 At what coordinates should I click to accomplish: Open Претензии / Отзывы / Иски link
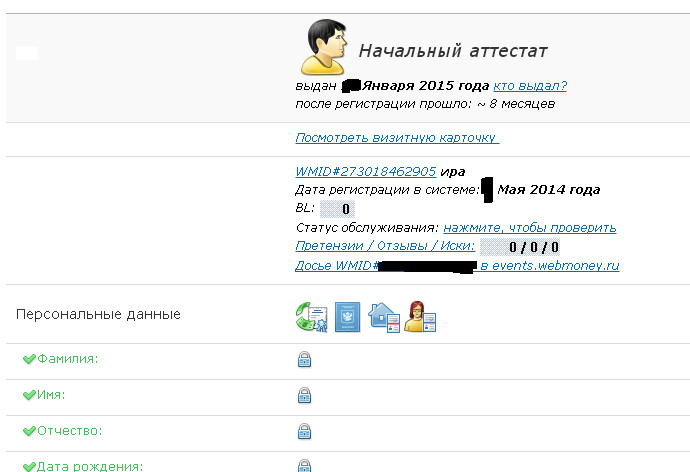click(x=385, y=246)
